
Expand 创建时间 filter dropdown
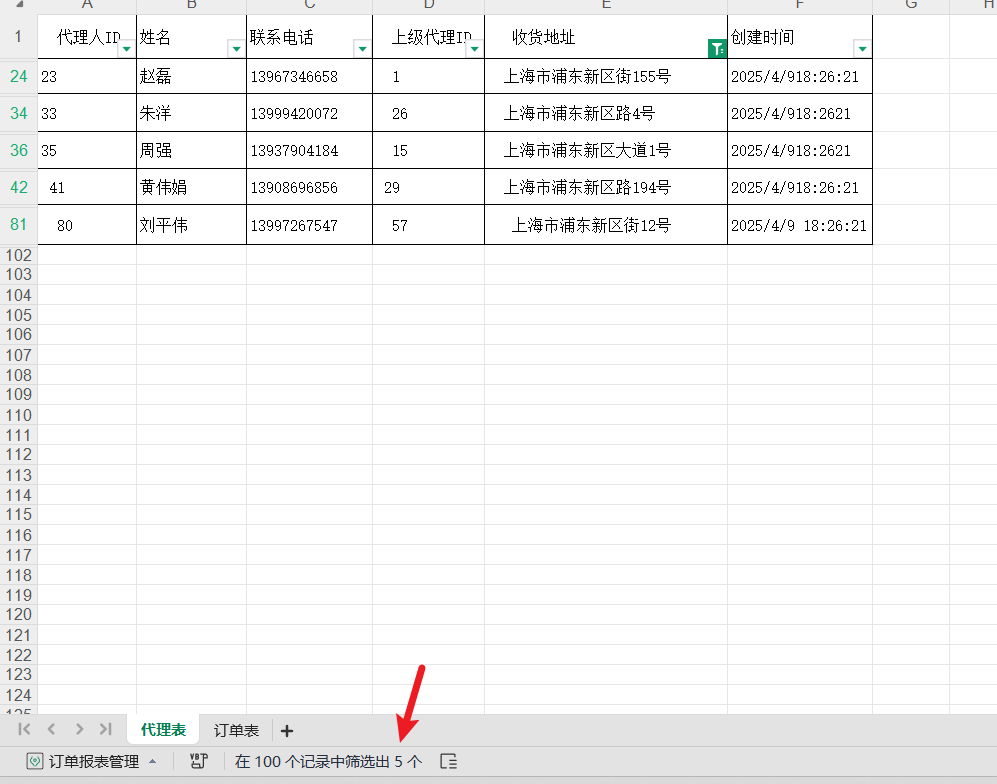(x=862, y=48)
